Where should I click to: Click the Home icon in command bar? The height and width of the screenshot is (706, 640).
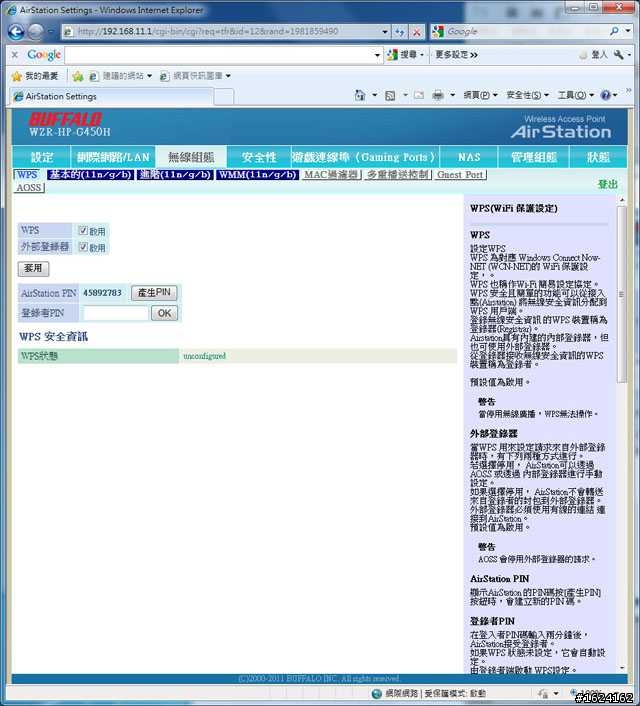(360, 95)
